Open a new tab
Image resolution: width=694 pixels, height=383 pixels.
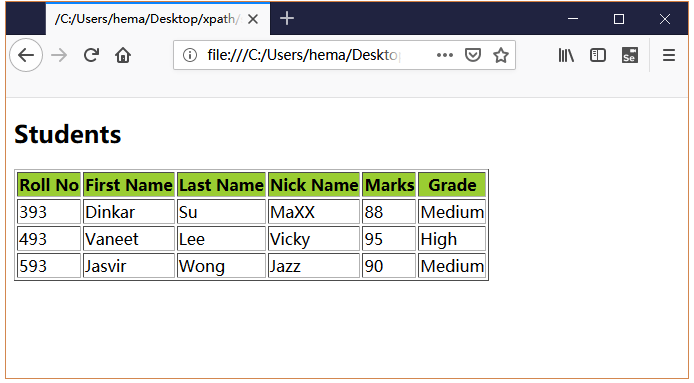click(x=287, y=19)
